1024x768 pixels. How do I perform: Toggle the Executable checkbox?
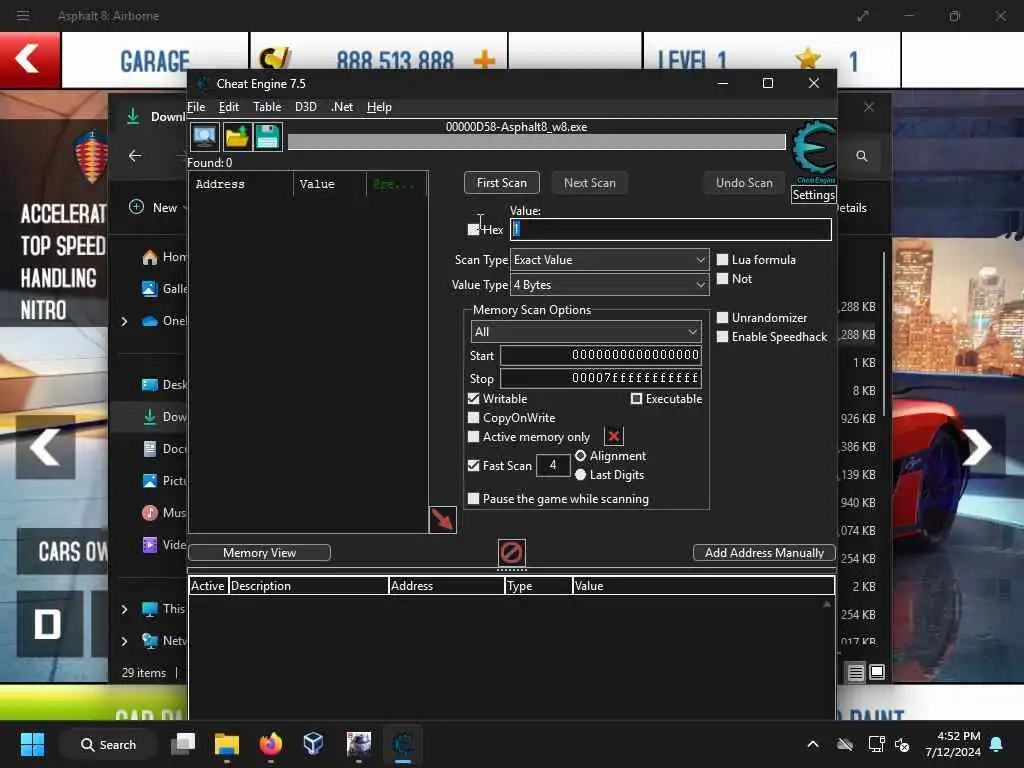[636, 398]
